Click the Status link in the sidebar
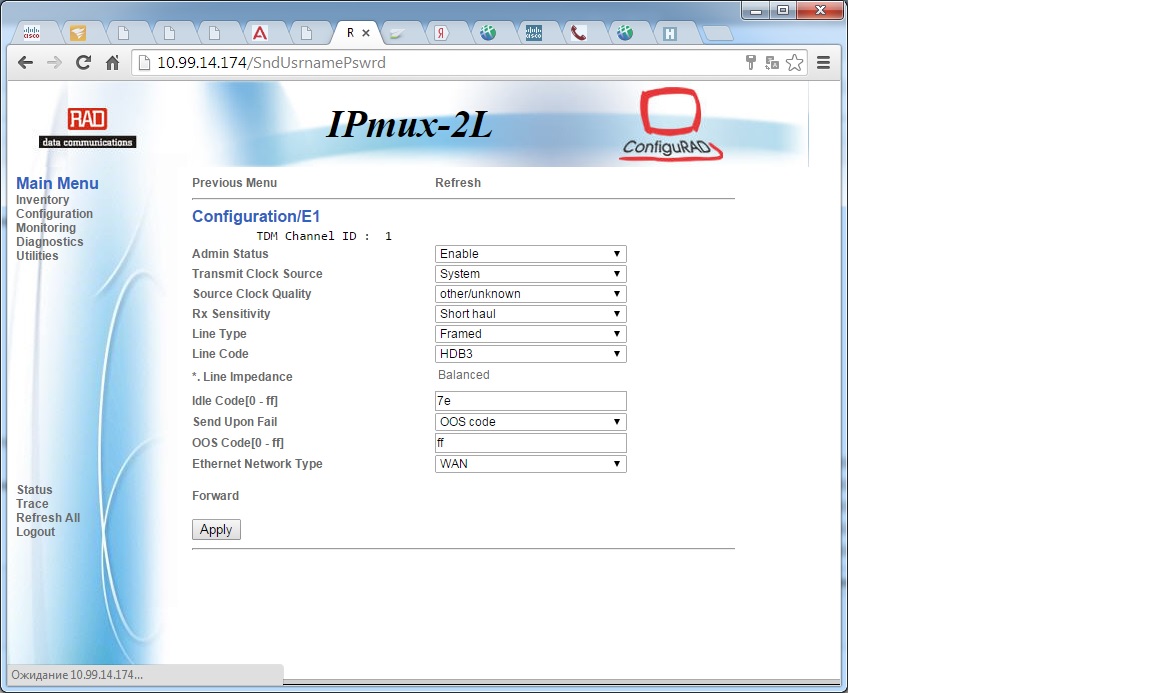Screen dimensions: 1152x693 [35, 489]
